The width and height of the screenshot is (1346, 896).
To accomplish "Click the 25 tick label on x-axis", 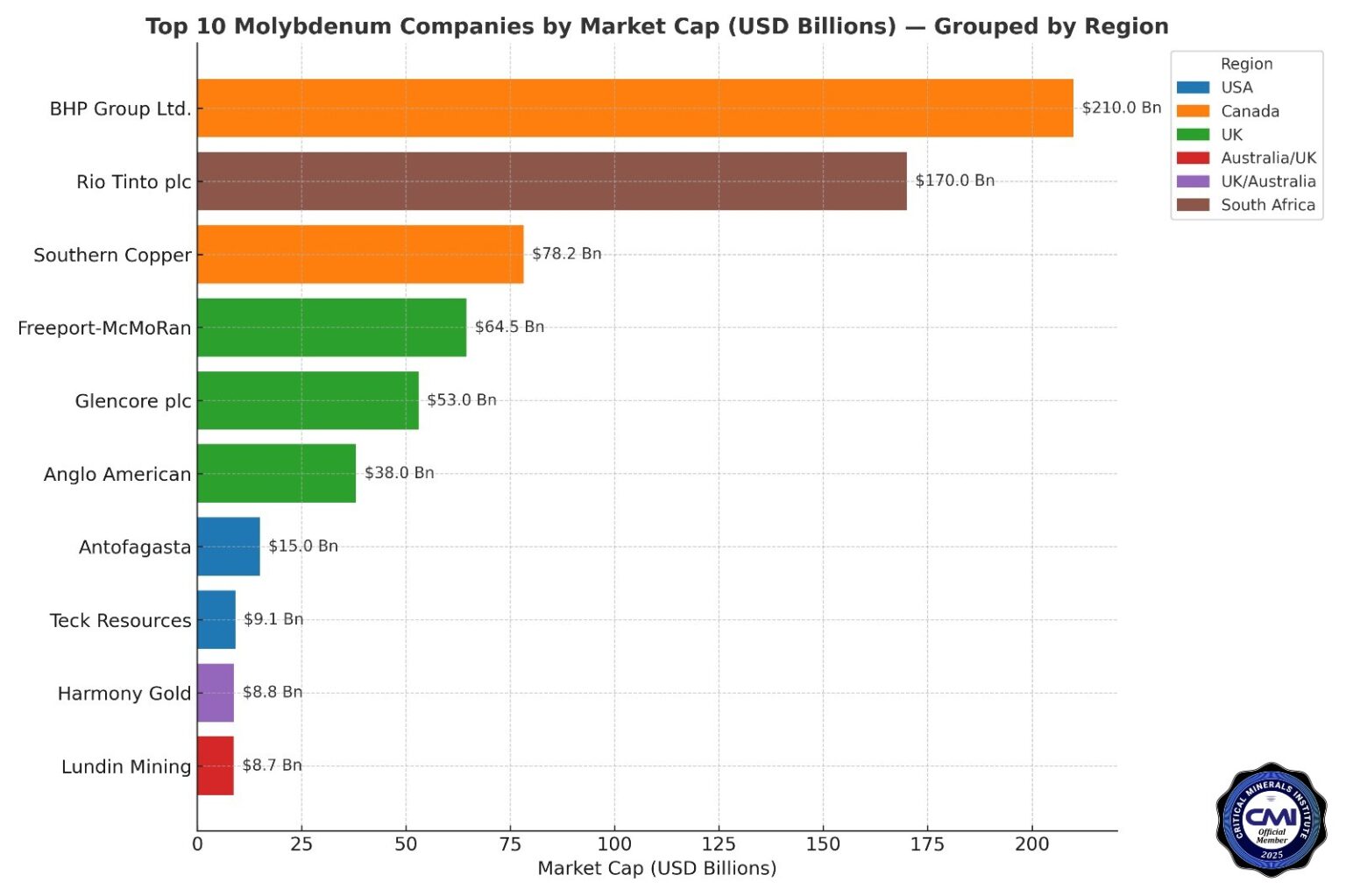I will click(x=301, y=844).
